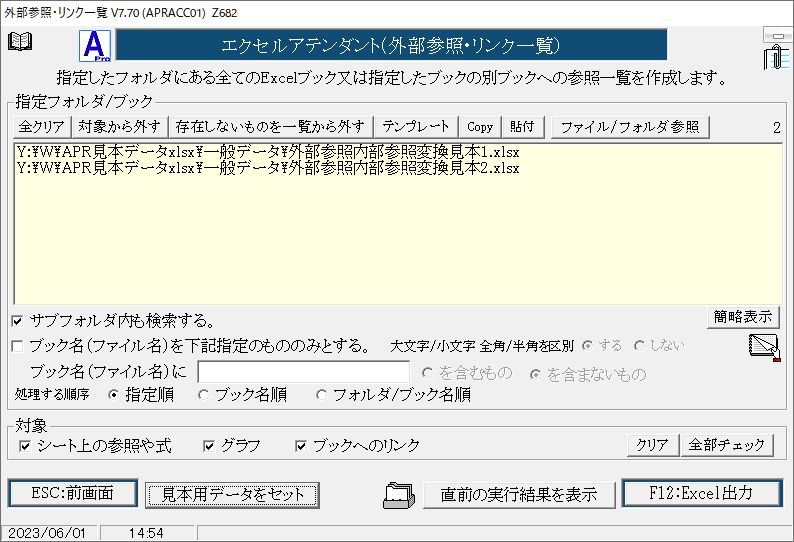Click the 貼付 paste button
The height and width of the screenshot is (542, 794).
tap(522, 127)
